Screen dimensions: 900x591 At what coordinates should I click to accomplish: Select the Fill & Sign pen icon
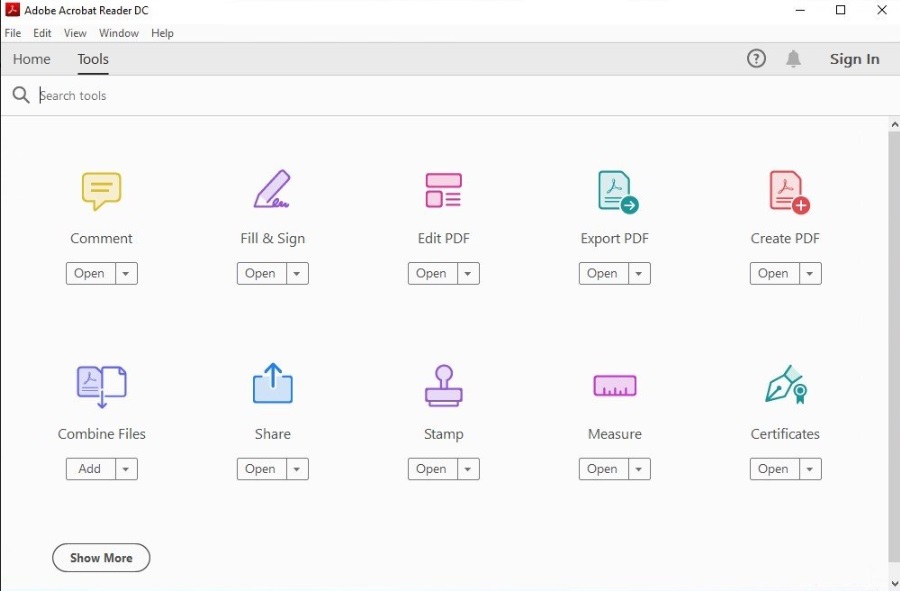tap(272, 190)
